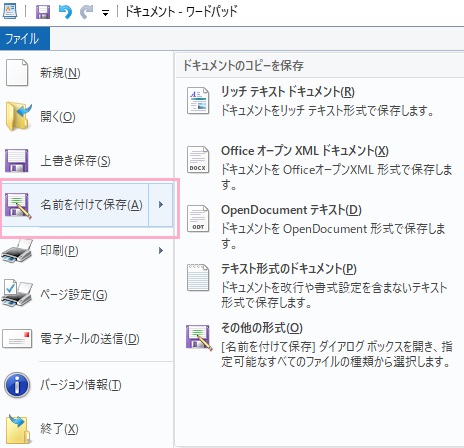The image size is (464, 448).
Task: Click the ODT file icon
Action: pyautogui.click(x=198, y=219)
